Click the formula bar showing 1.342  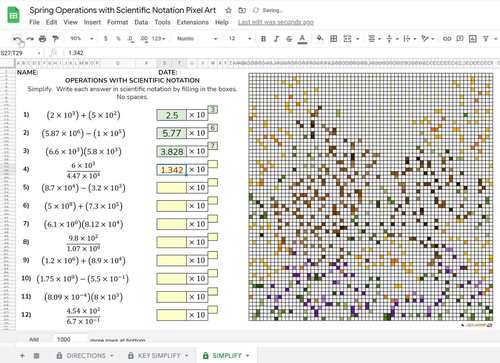pyautogui.click(x=76, y=53)
